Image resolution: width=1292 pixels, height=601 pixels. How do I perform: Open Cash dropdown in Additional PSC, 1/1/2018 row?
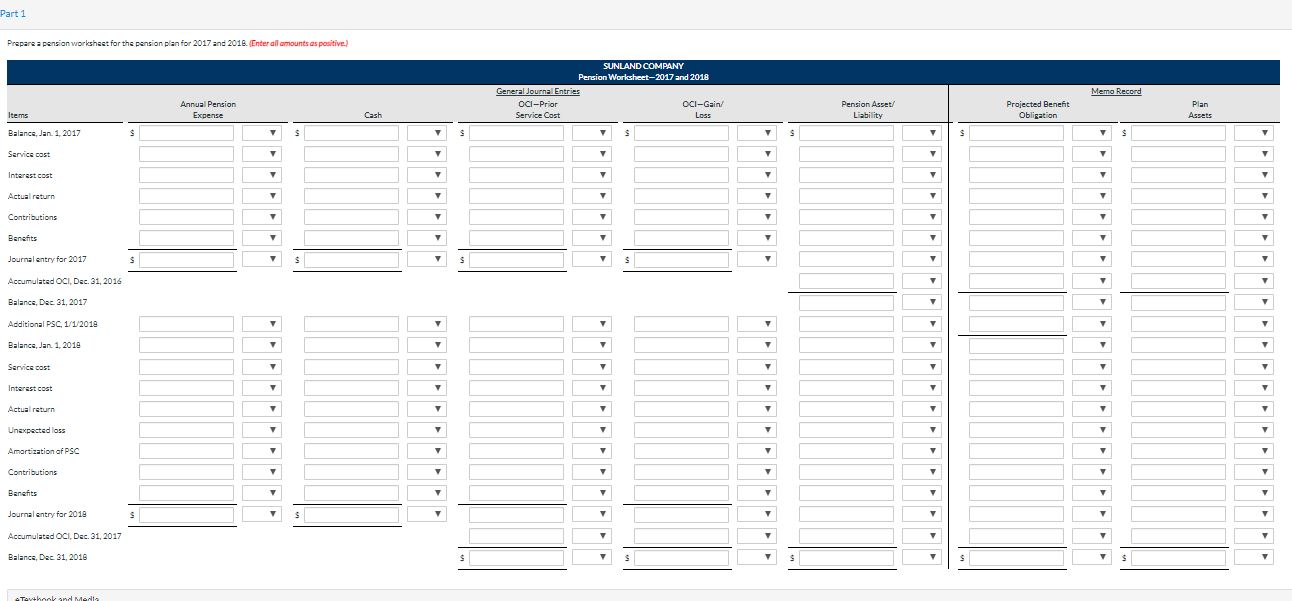click(x=425, y=324)
